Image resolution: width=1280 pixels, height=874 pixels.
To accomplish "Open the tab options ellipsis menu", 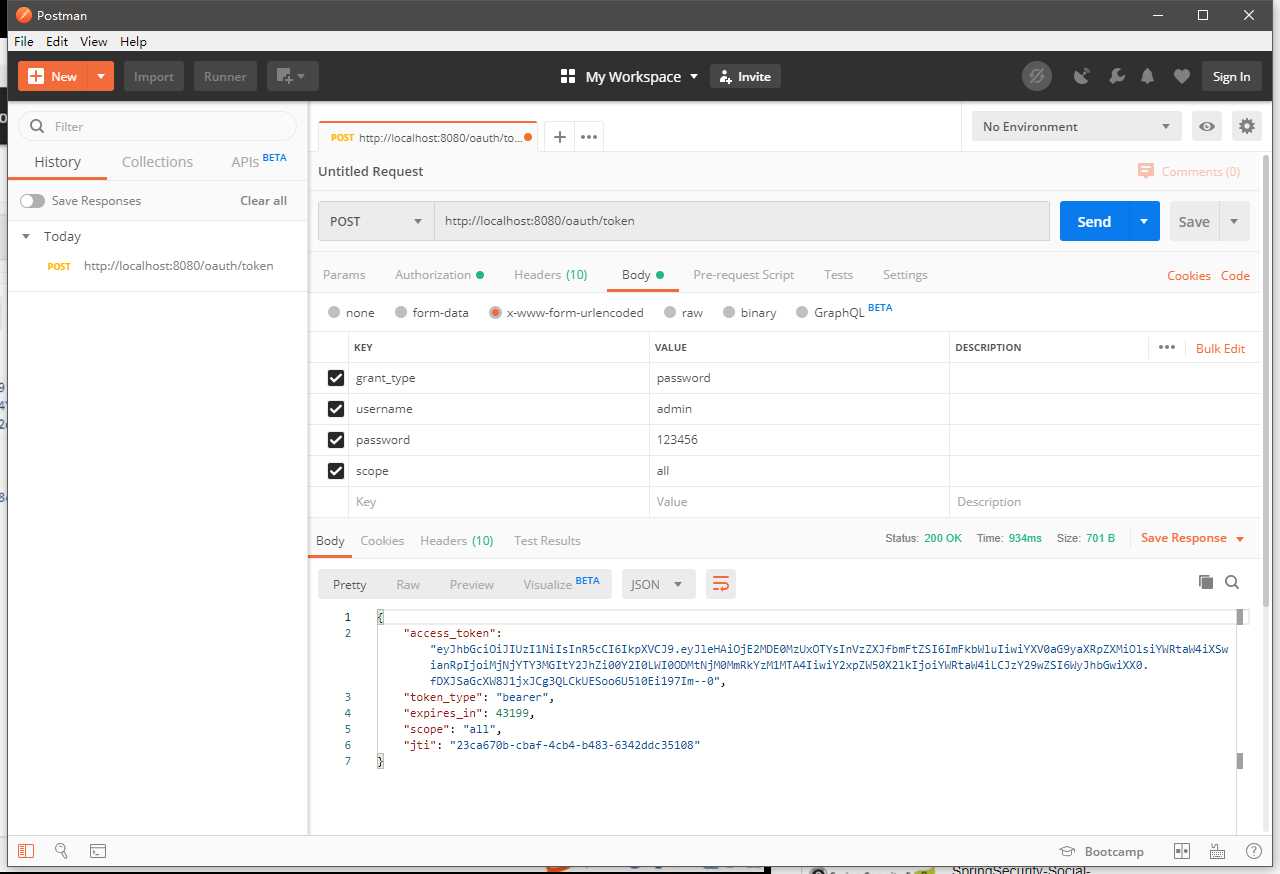I will 589,137.
